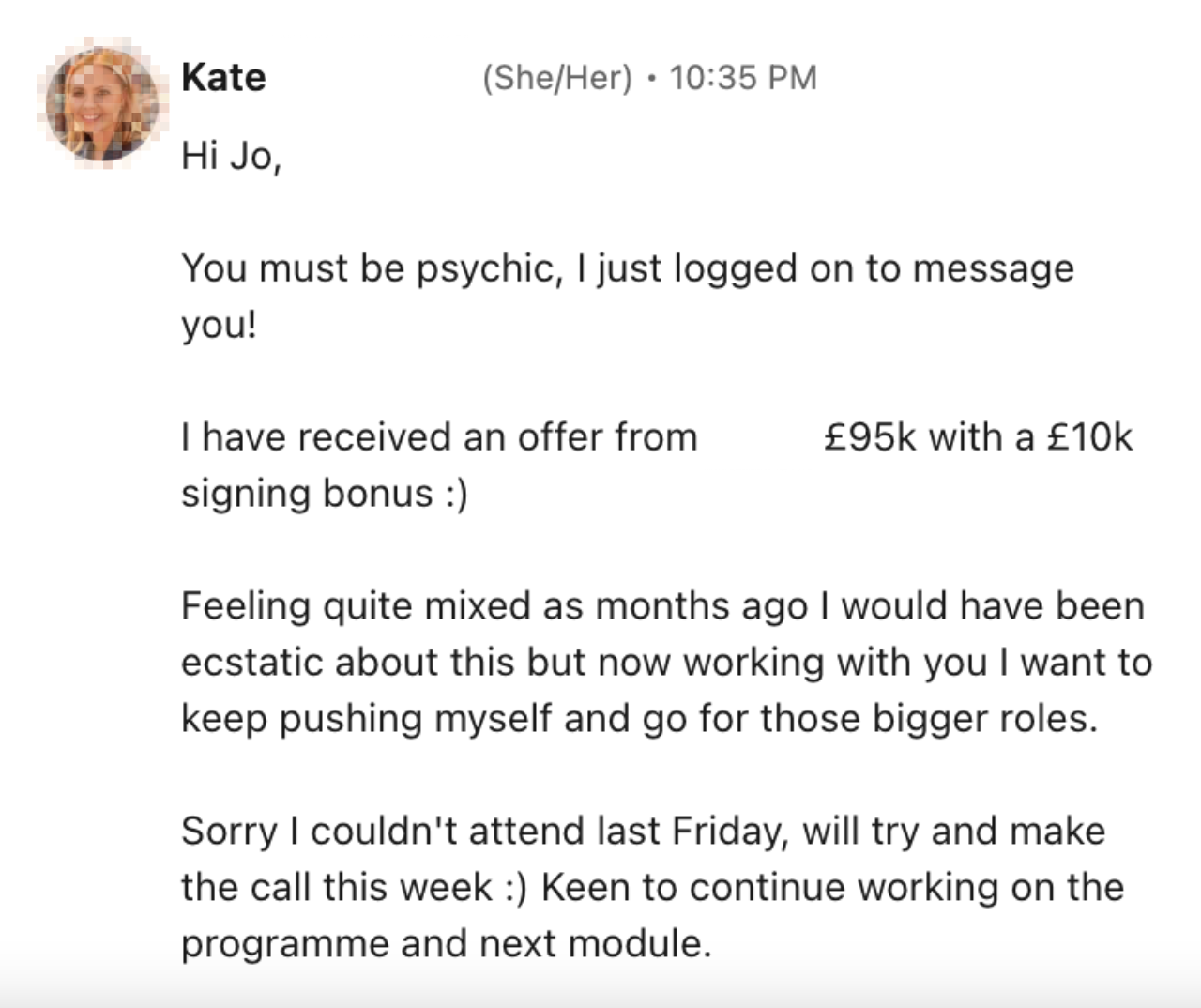Click the "Hi Jo," greeting line
The width and height of the screenshot is (1201, 1008).
tap(231, 156)
